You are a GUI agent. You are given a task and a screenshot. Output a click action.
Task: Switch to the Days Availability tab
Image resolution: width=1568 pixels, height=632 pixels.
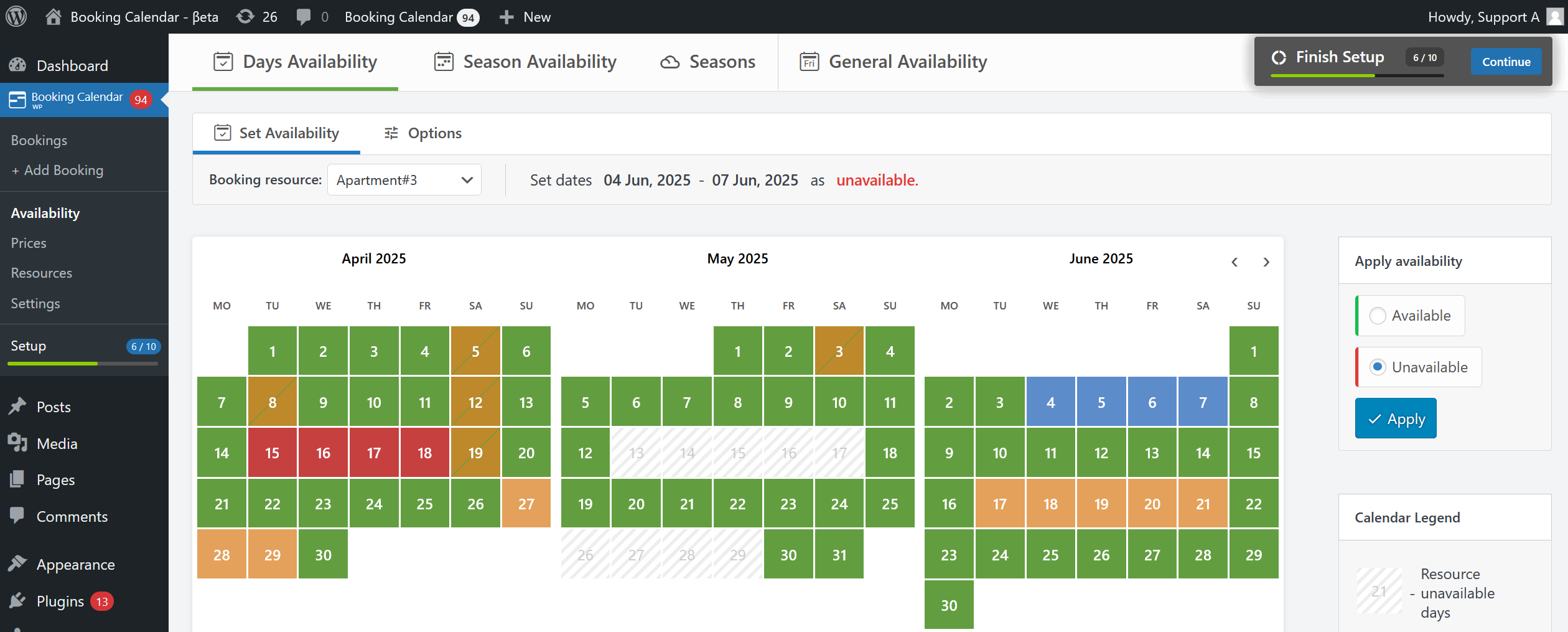click(295, 62)
